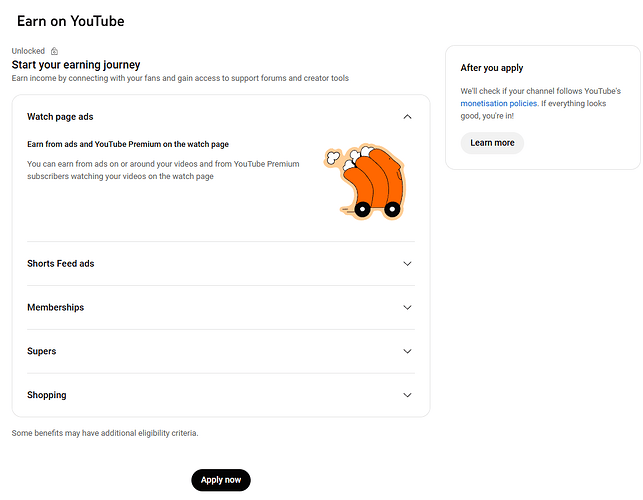Viewport: 643px width, 500px height.
Task: Open the monetisation policies link
Action: tap(499, 103)
